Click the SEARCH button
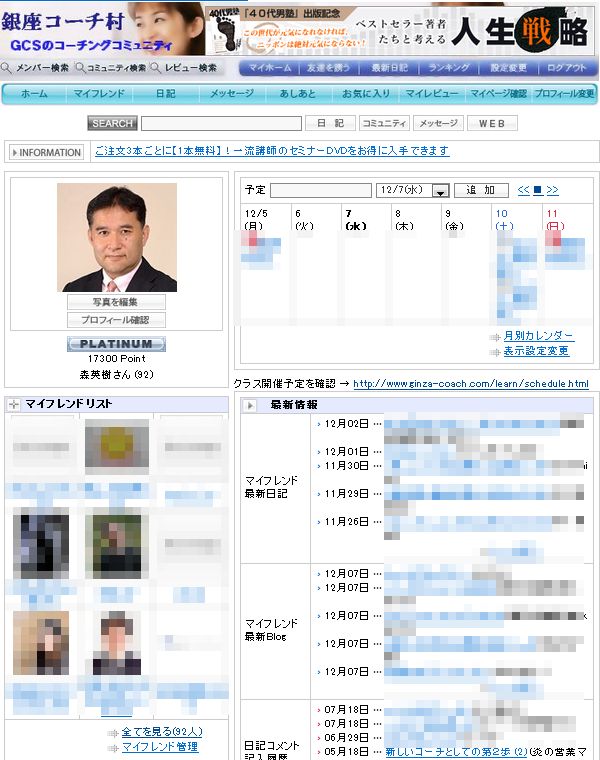This screenshot has width=600, height=760. coord(112,123)
